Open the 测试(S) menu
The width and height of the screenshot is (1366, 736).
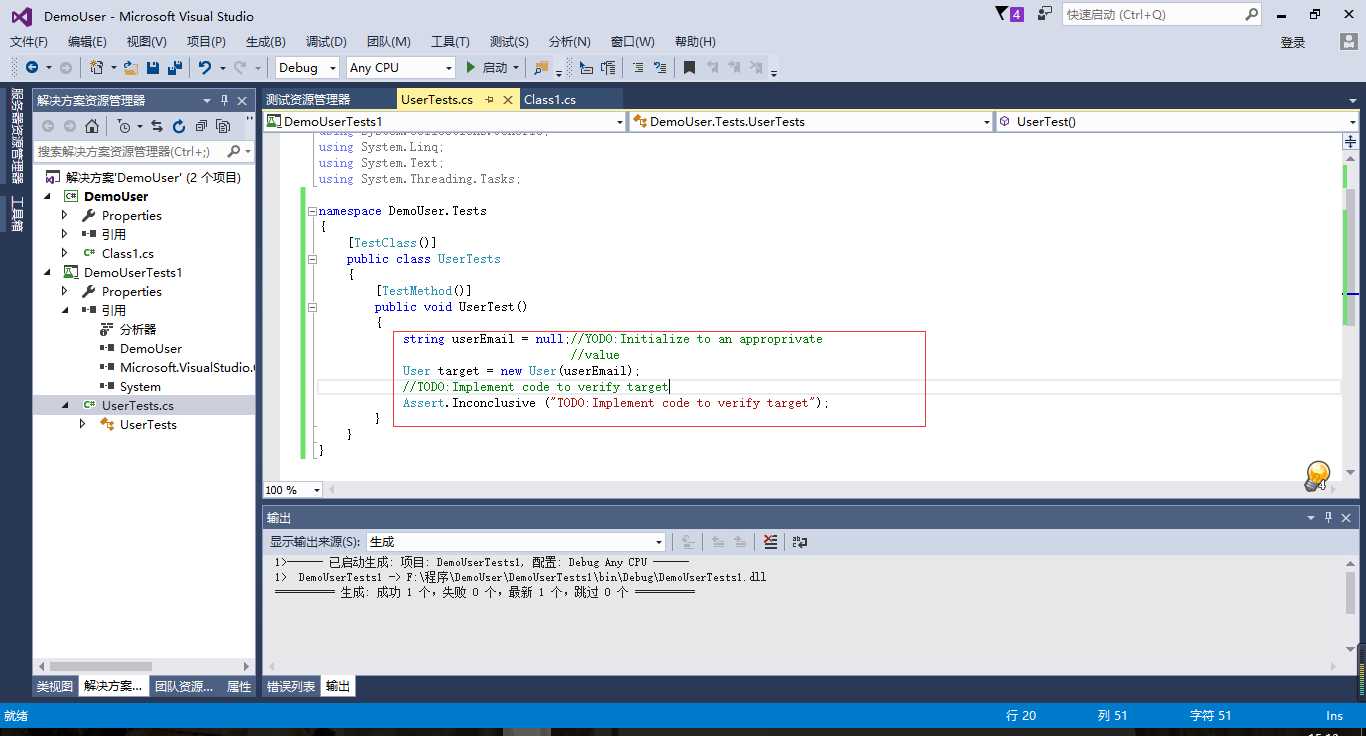point(509,42)
